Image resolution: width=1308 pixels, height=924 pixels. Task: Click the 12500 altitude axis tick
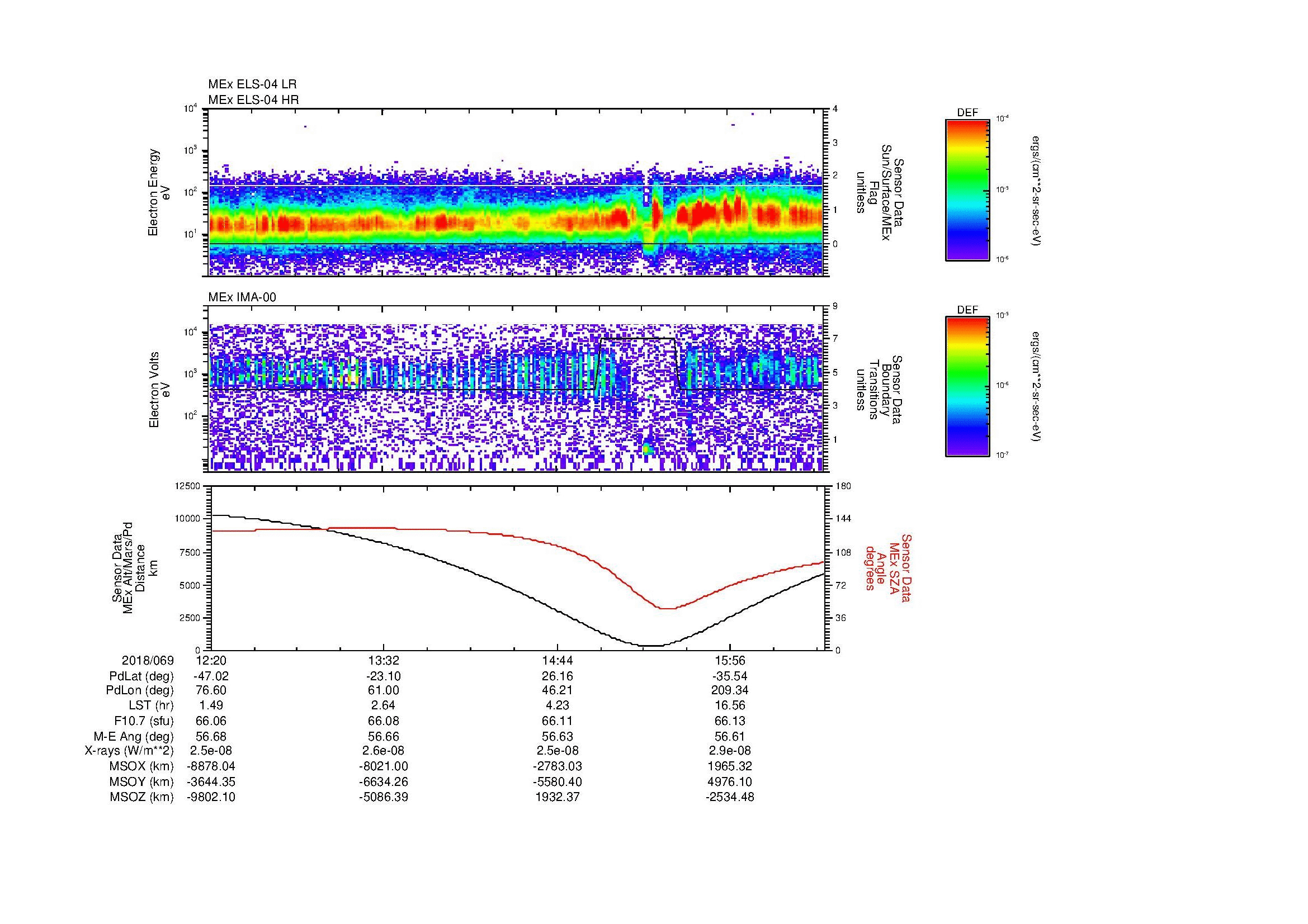point(187,486)
